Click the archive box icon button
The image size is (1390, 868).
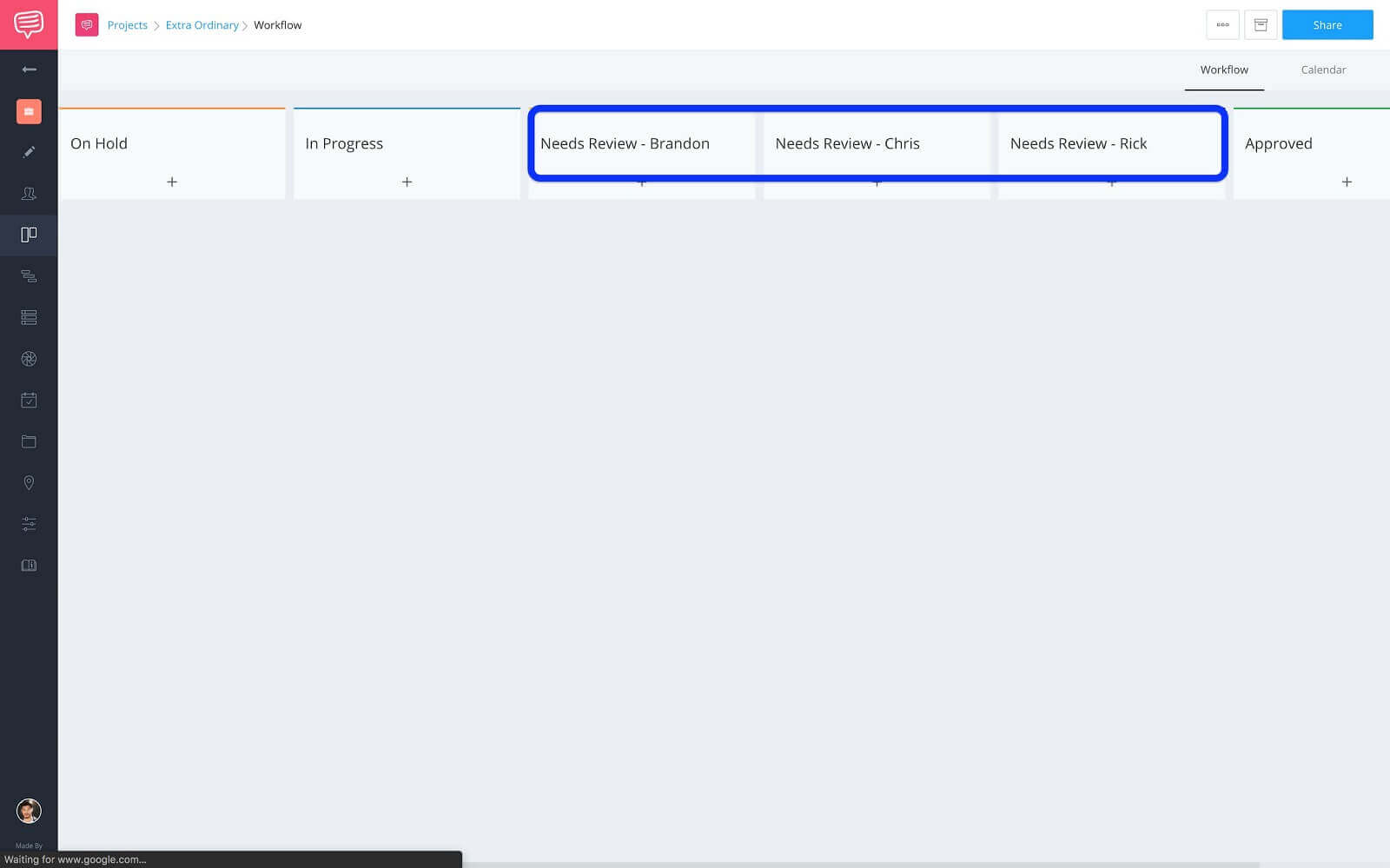pos(1261,25)
